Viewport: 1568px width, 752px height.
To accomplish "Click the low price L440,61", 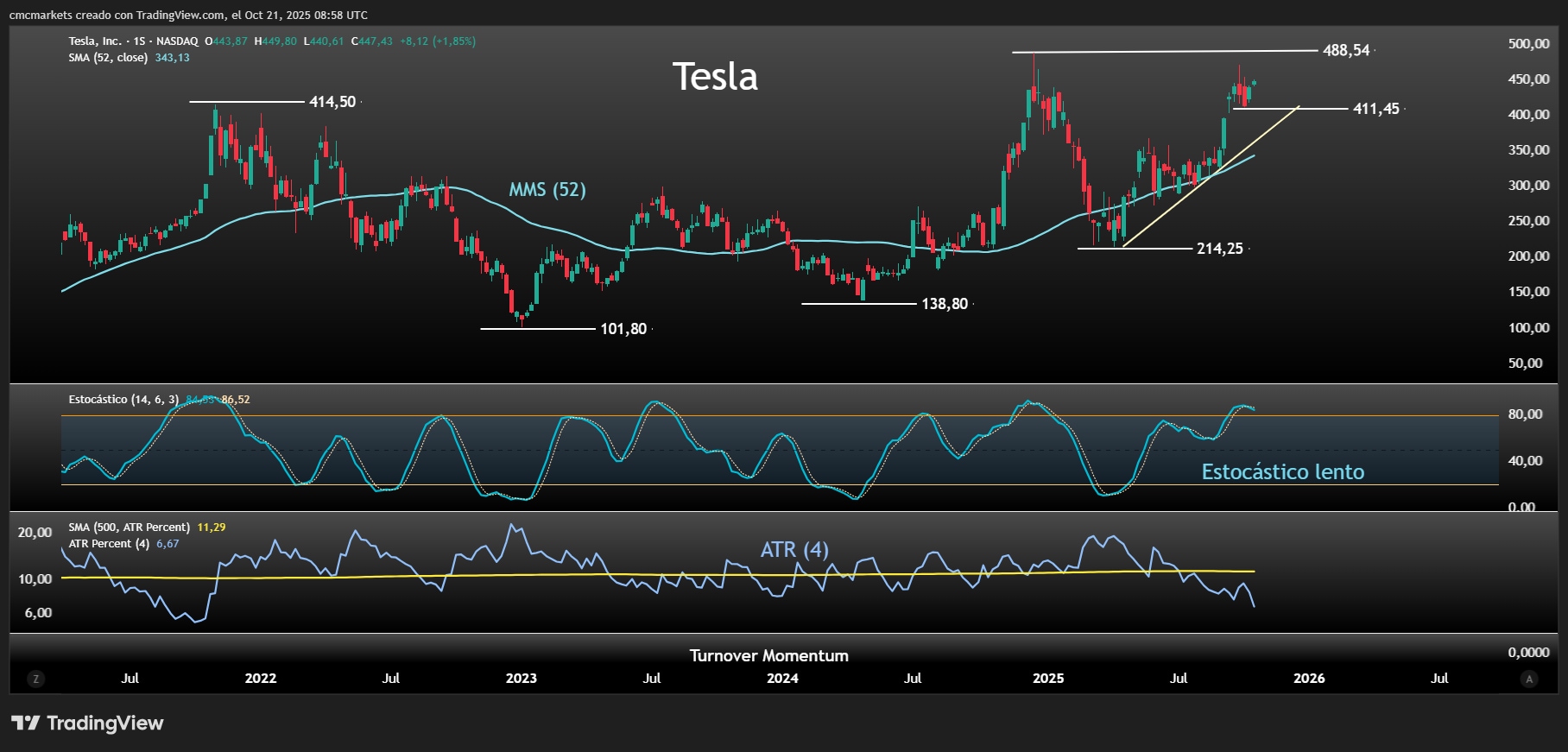I will click(324, 41).
